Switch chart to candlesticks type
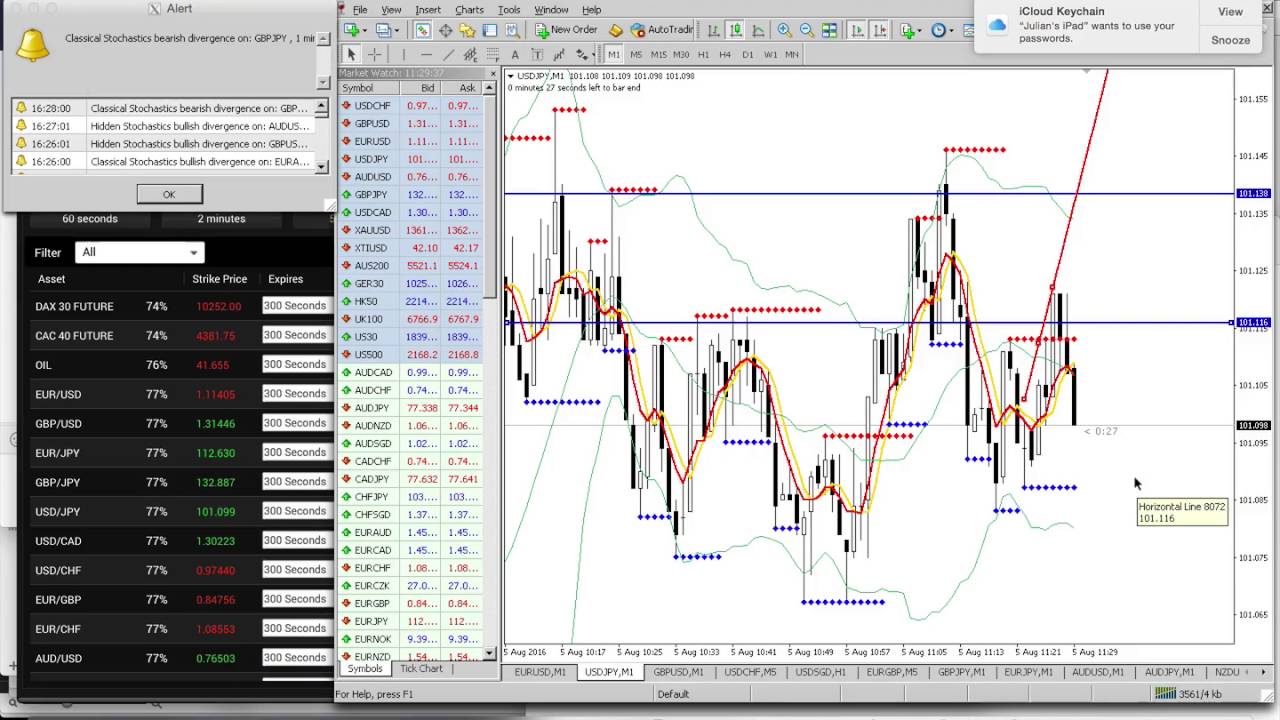 pyautogui.click(x=736, y=30)
